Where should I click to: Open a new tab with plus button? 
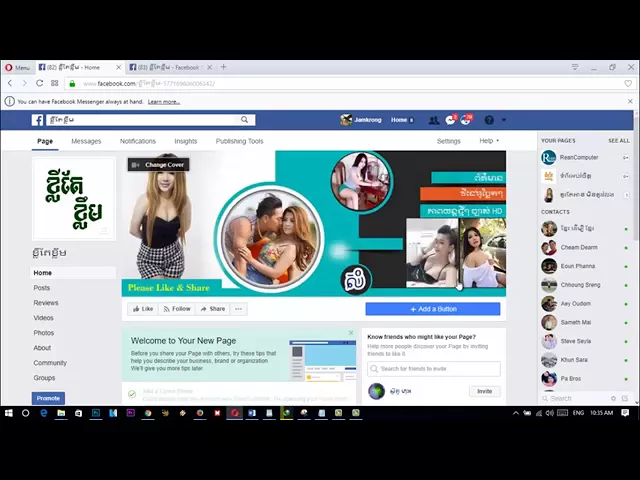(223, 67)
